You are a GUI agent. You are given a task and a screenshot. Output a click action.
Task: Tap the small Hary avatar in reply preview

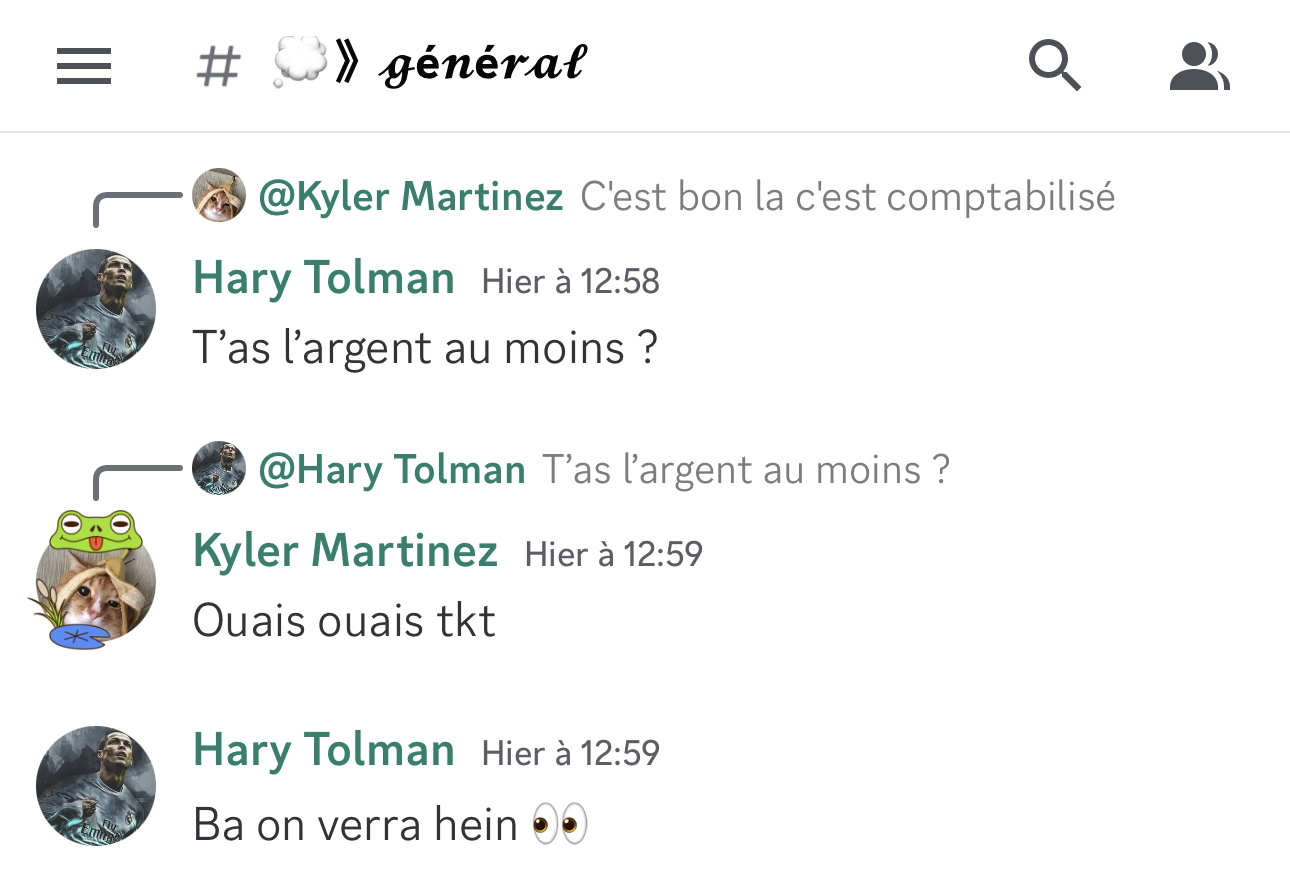tap(219, 468)
